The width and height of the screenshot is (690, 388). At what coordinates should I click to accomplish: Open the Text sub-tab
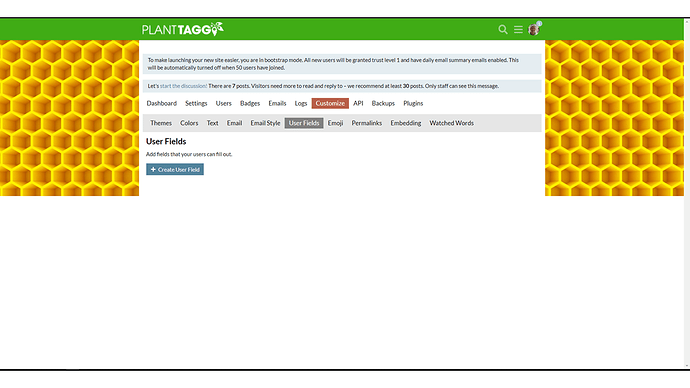pos(213,123)
